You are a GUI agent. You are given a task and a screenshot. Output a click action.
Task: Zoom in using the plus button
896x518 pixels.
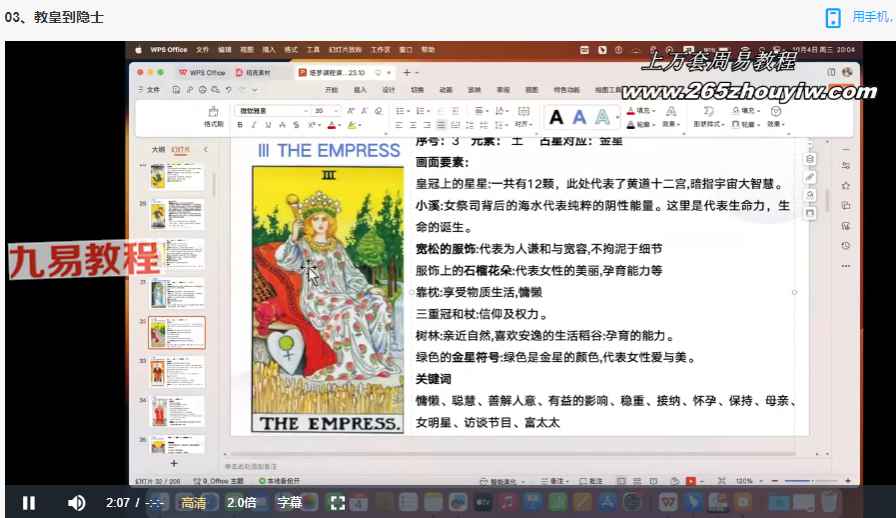pos(848,481)
